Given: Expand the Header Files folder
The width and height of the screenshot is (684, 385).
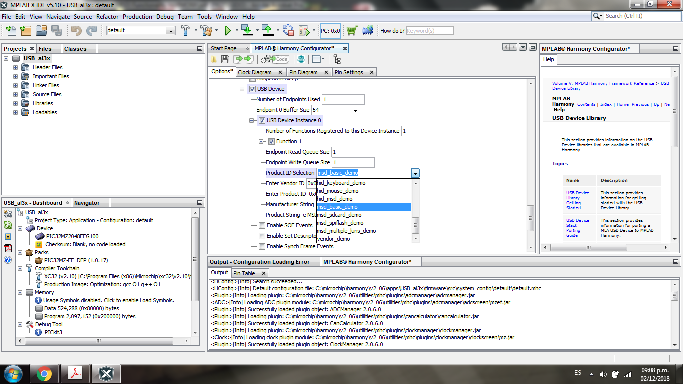Looking at the screenshot, I should 15,67.
